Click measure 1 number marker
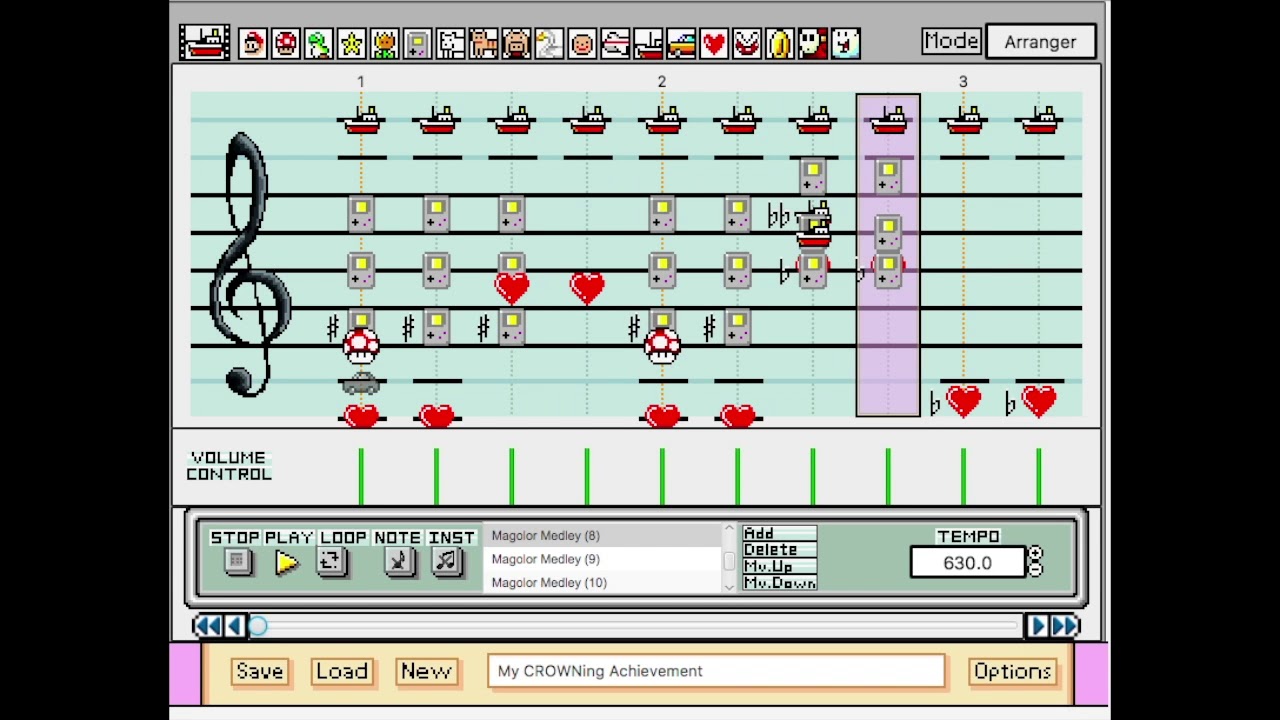This screenshot has width=1280, height=720. pyautogui.click(x=361, y=81)
